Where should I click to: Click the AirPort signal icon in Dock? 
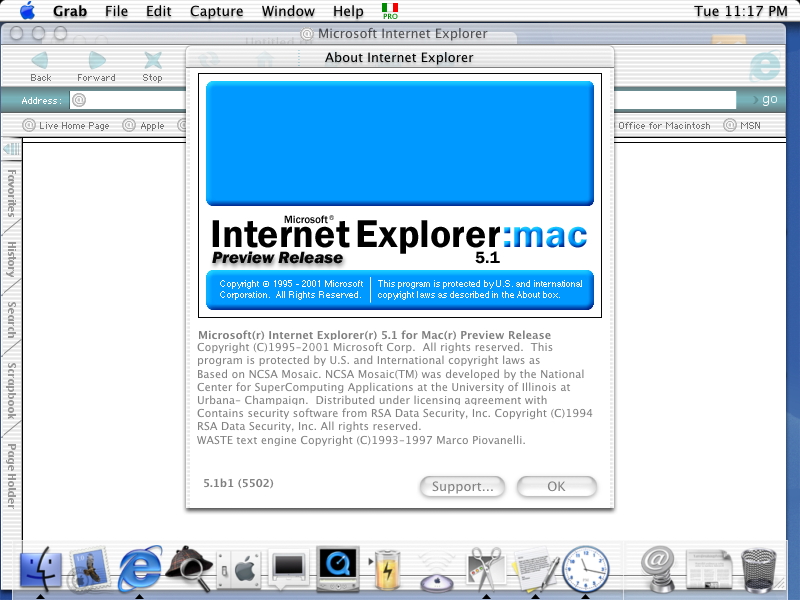tap(437, 572)
